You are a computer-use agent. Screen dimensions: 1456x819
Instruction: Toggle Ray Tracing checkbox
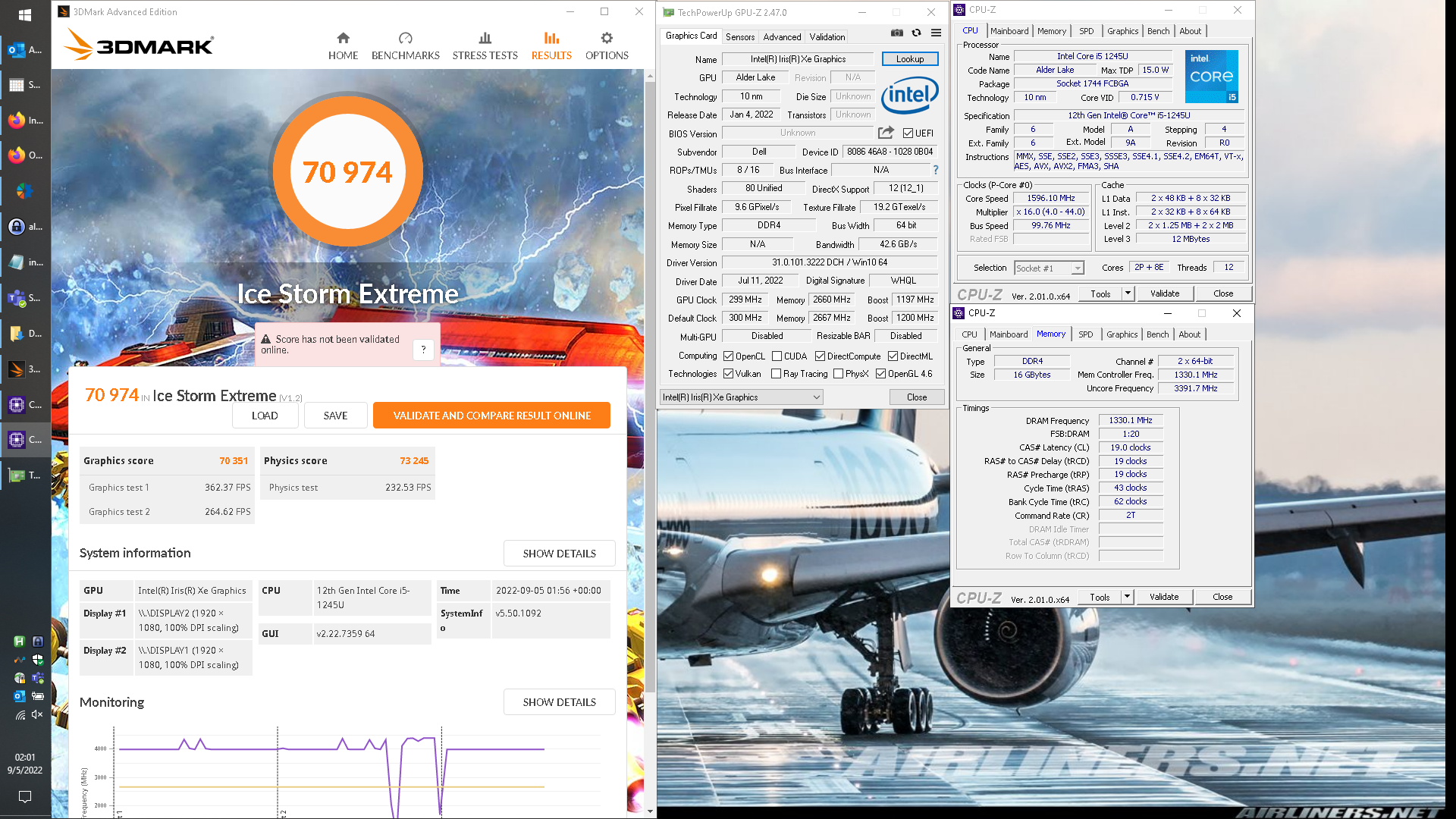coord(776,374)
